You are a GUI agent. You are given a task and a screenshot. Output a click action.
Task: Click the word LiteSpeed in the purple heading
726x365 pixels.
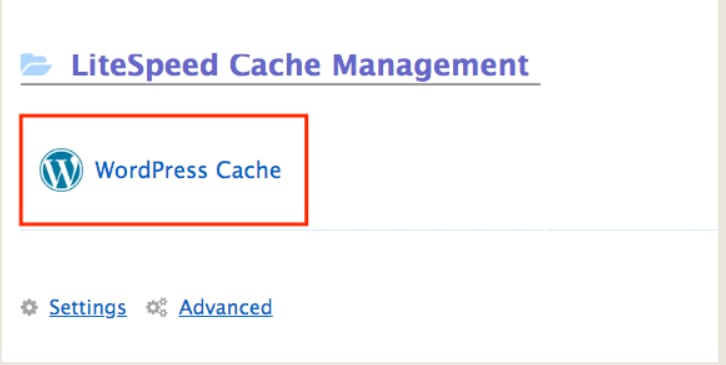pos(145,65)
